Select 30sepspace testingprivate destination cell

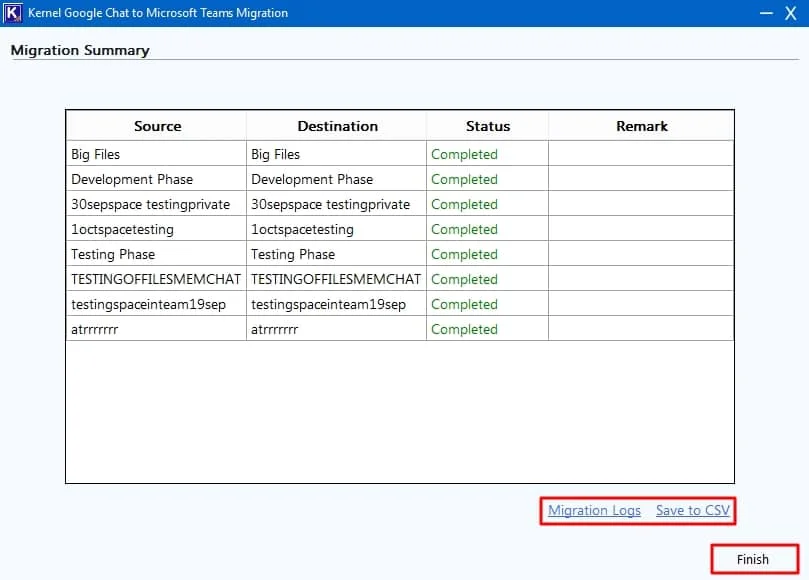point(337,204)
